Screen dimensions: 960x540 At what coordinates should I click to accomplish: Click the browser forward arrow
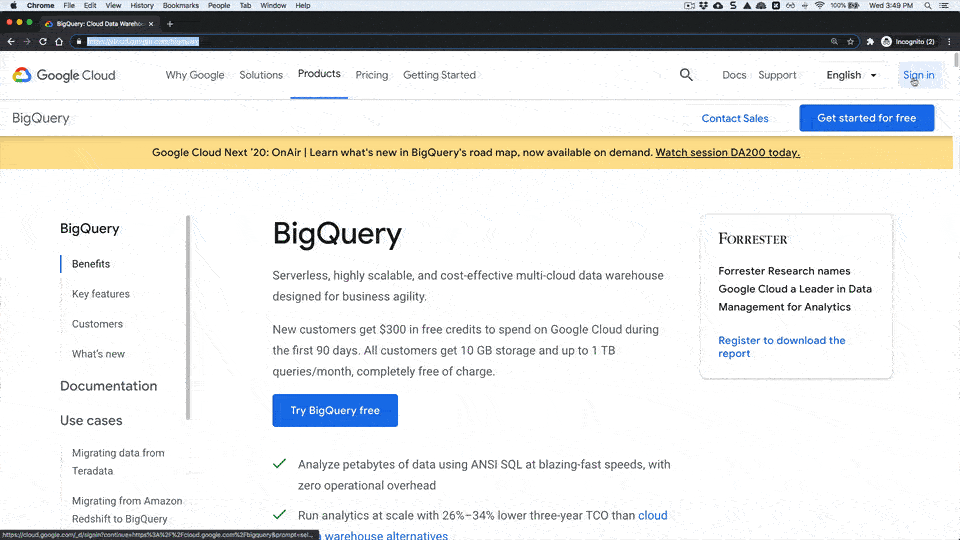27,42
